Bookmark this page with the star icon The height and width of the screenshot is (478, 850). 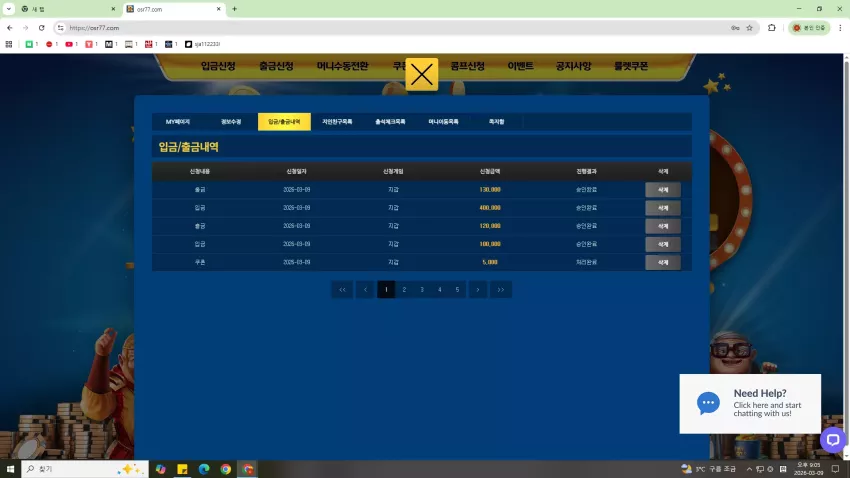click(749, 28)
